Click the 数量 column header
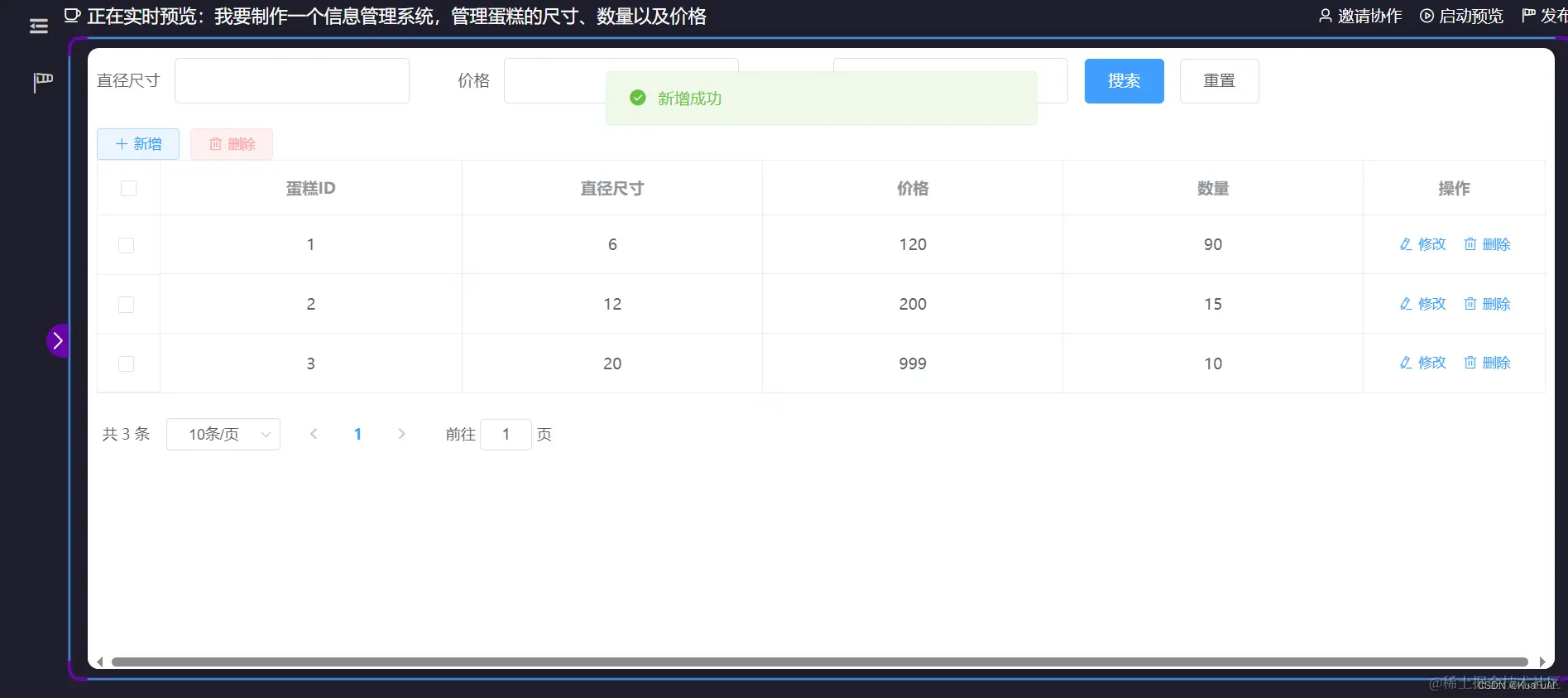Screen dimensions: 1568x698 coord(1213,188)
